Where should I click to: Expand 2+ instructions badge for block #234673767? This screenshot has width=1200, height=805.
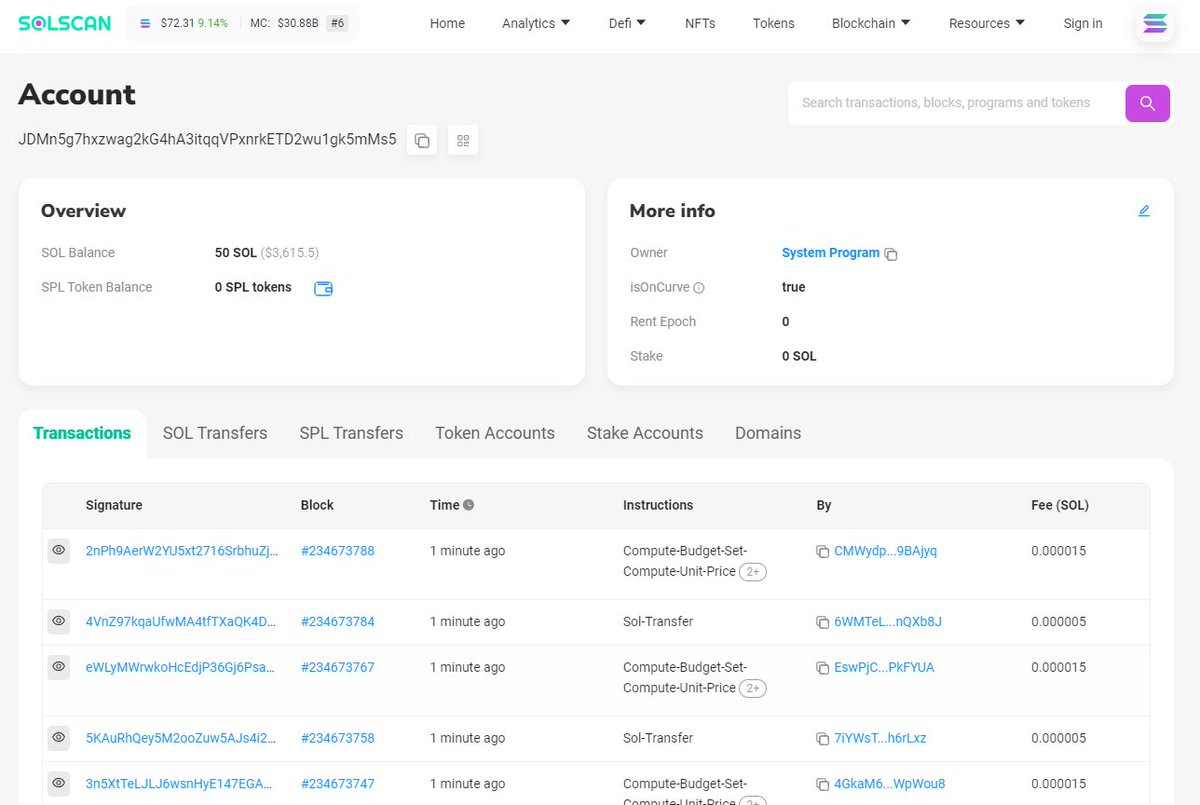(753, 689)
